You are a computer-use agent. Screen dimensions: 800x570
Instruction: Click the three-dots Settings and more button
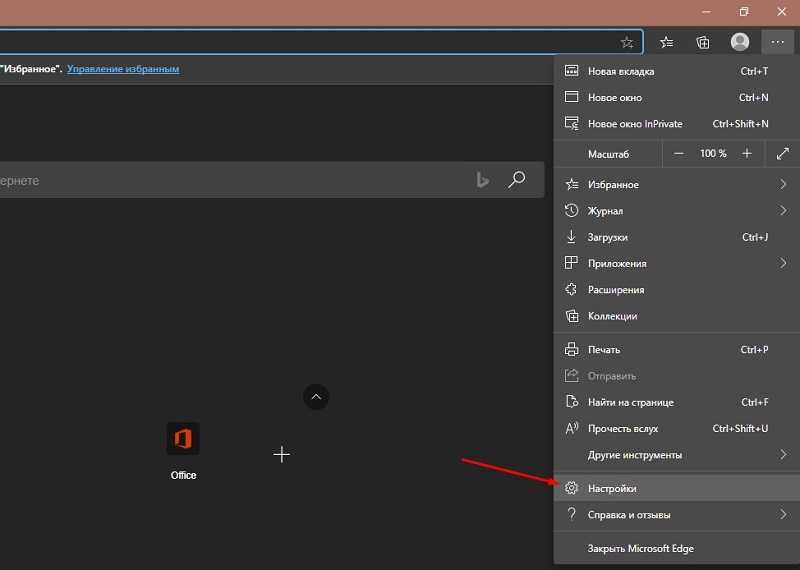pos(778,42)
